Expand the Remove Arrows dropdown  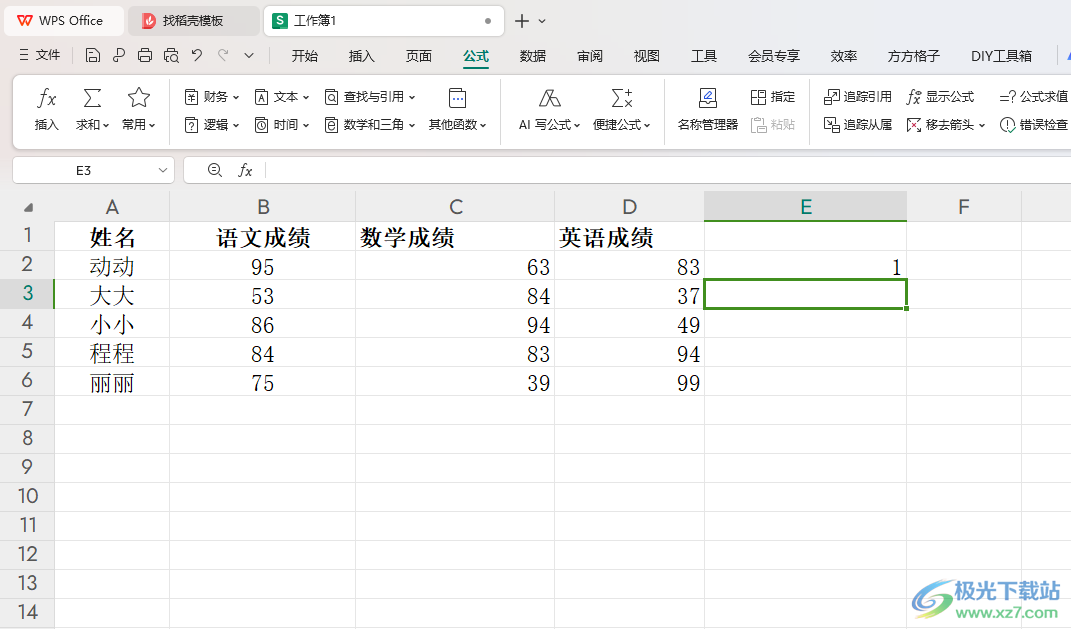coord(982,125)
